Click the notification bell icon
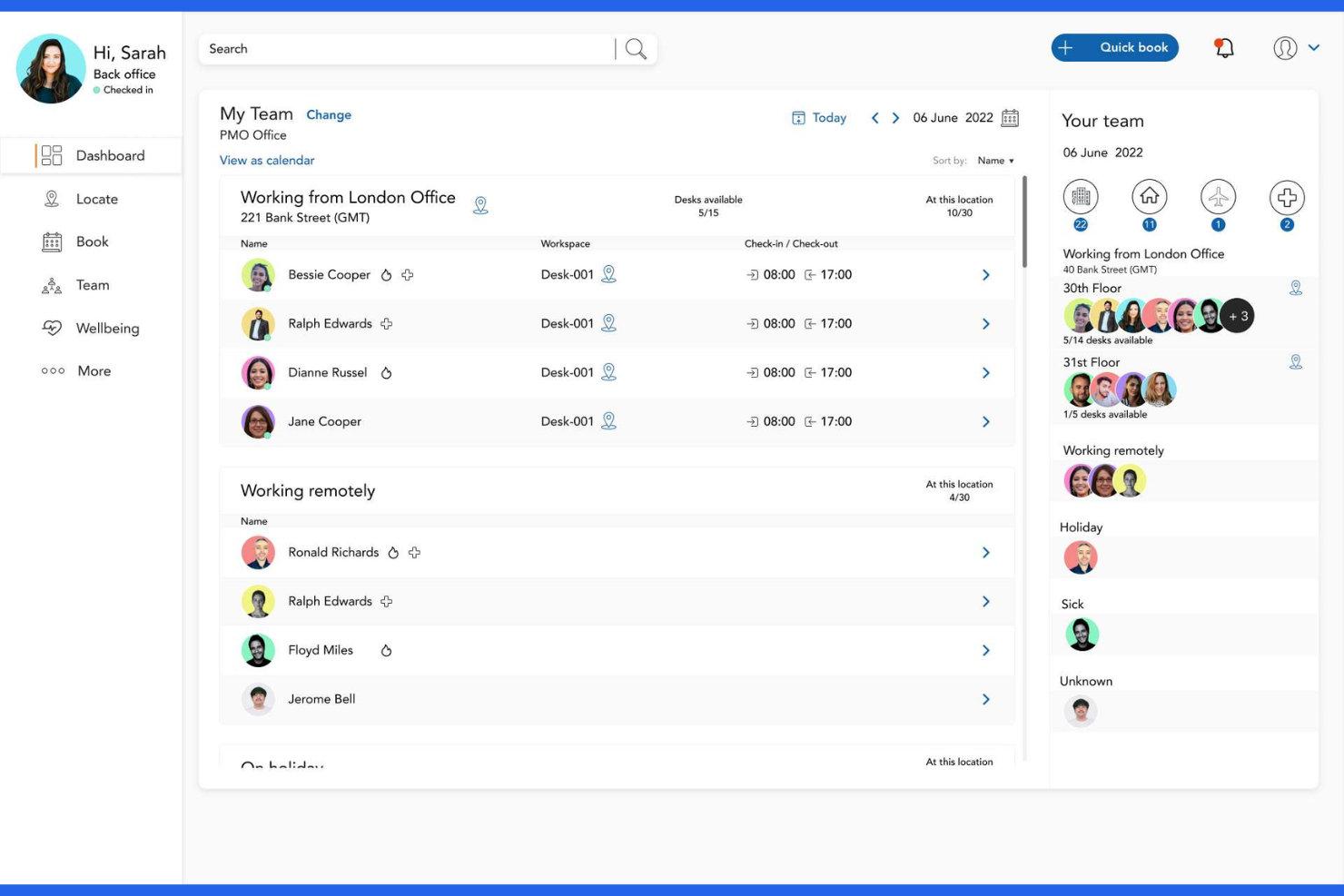This screenshot has height=896, width=1344. pyautogui.click(x=1223, y=47)
